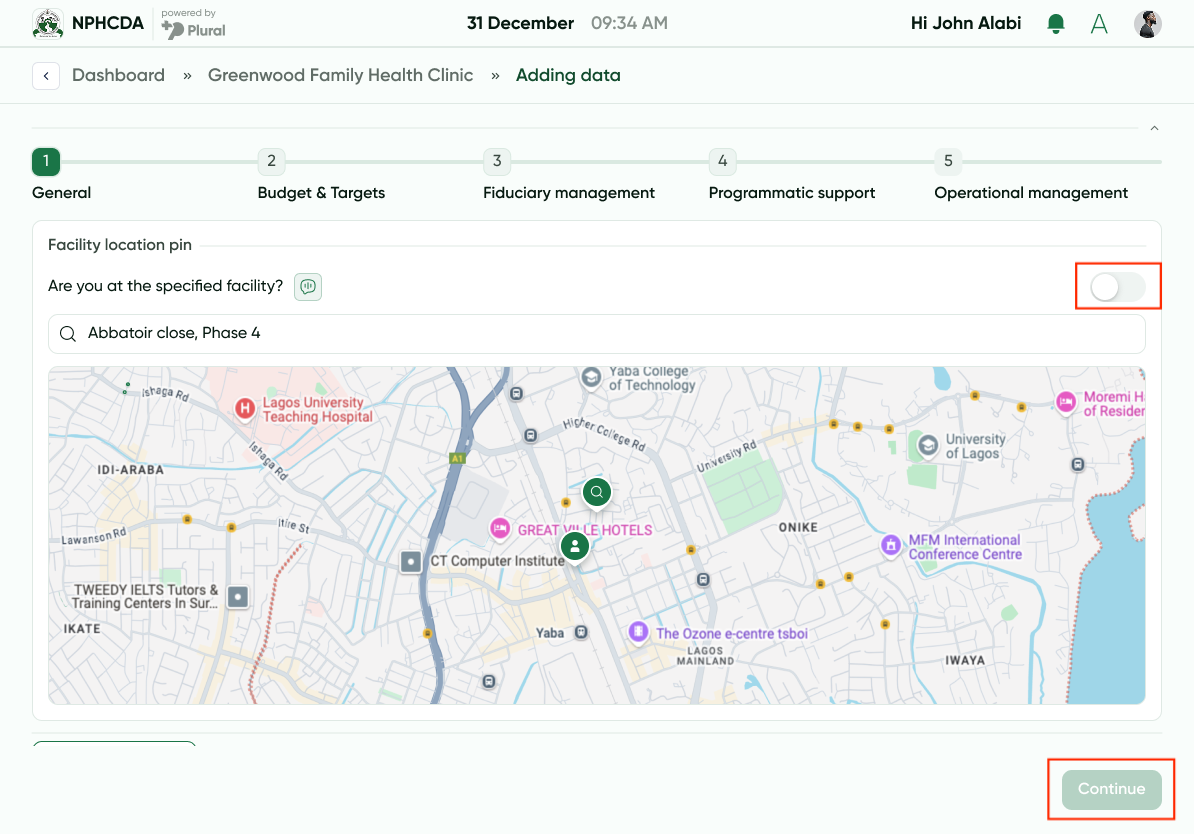Toggle 'Are you at the specified facility' switch
Viewport: 1194px width, 834px height.
[1117, 287]
